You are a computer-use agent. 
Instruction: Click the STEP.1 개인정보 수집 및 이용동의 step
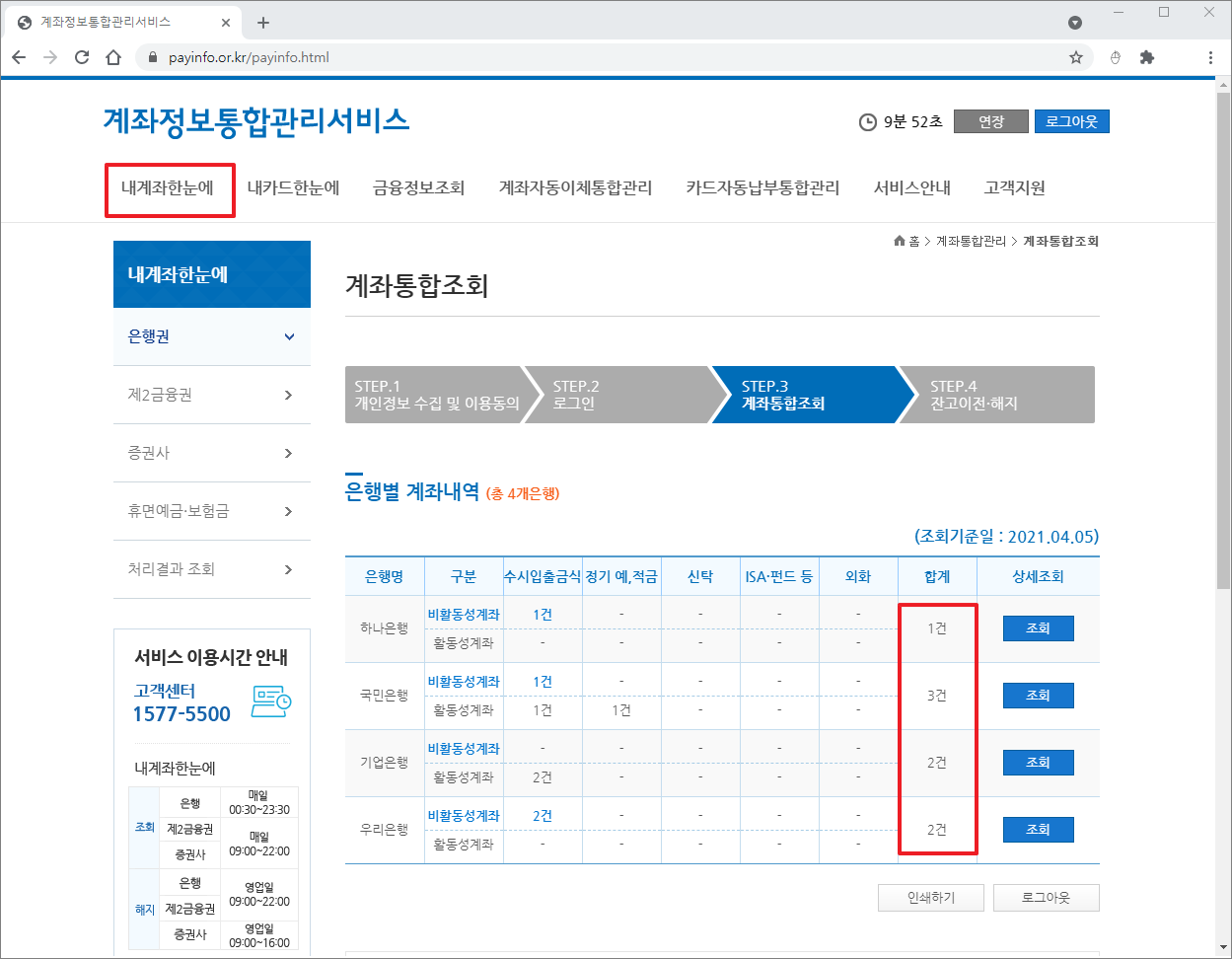click(437, 395)
